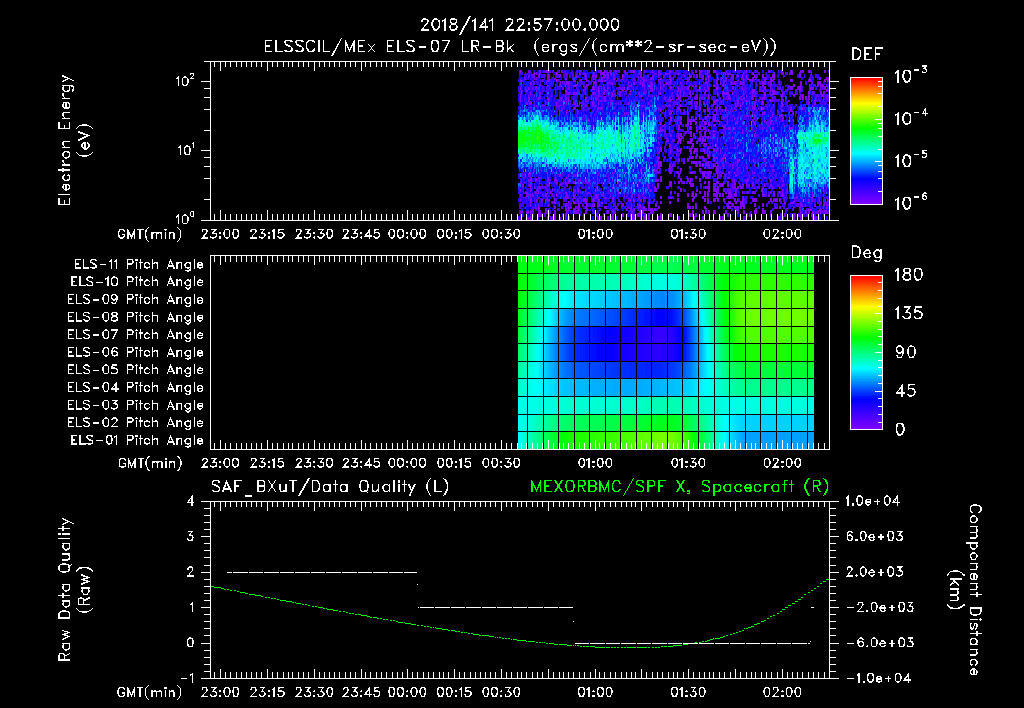Click the 1.0e+04 right axis value
Image resolution: width=1024 pixels, height=708 pixels.
872,501
